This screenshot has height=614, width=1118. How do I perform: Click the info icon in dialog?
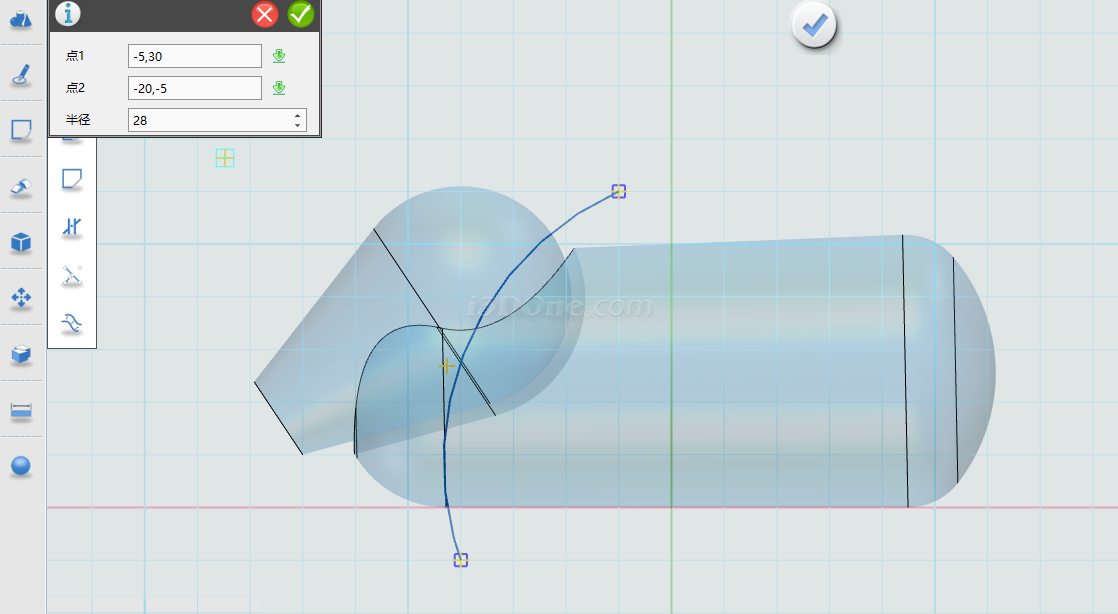[67, 14]
